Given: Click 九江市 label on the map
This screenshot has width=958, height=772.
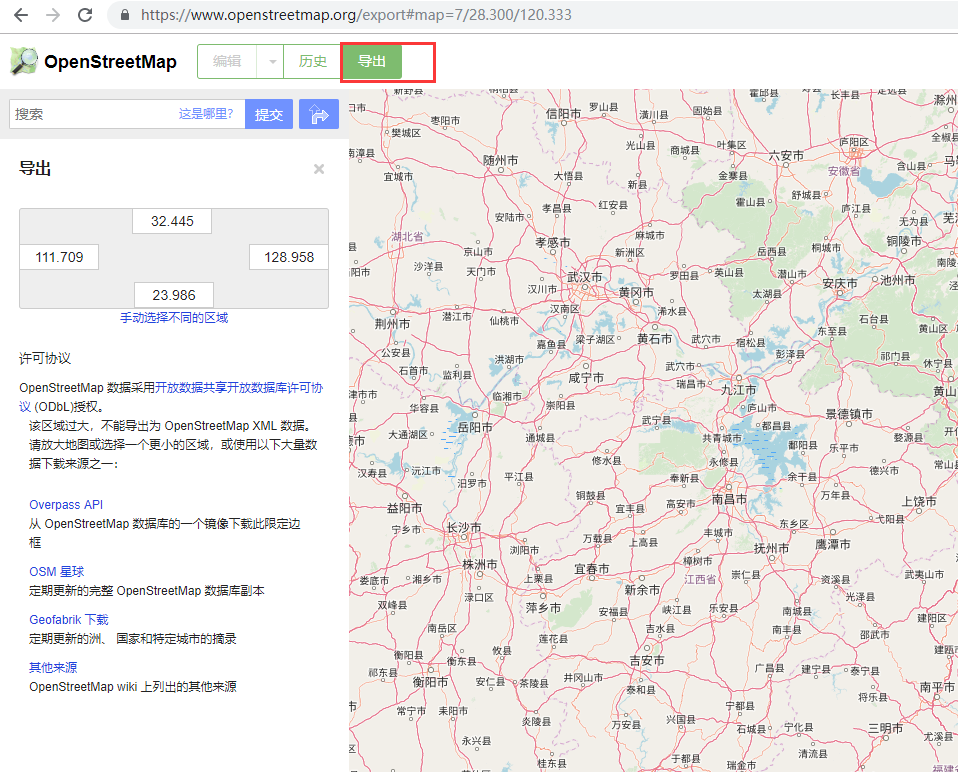Looking at the screenshot, I should [738, 390].
